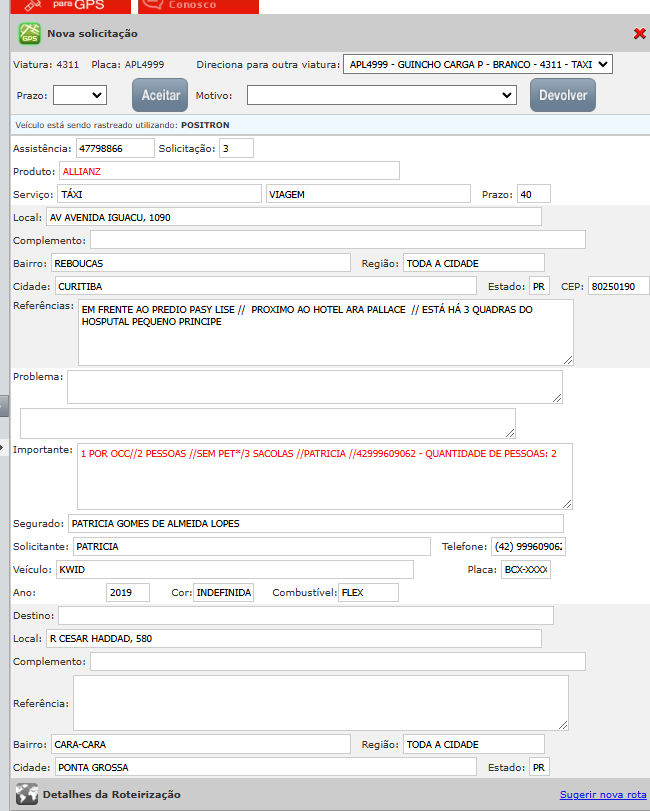The image size is (650, 811).
Task: Click the 'Detalhes da Roteirização' heading
Action: pos(112,794)
